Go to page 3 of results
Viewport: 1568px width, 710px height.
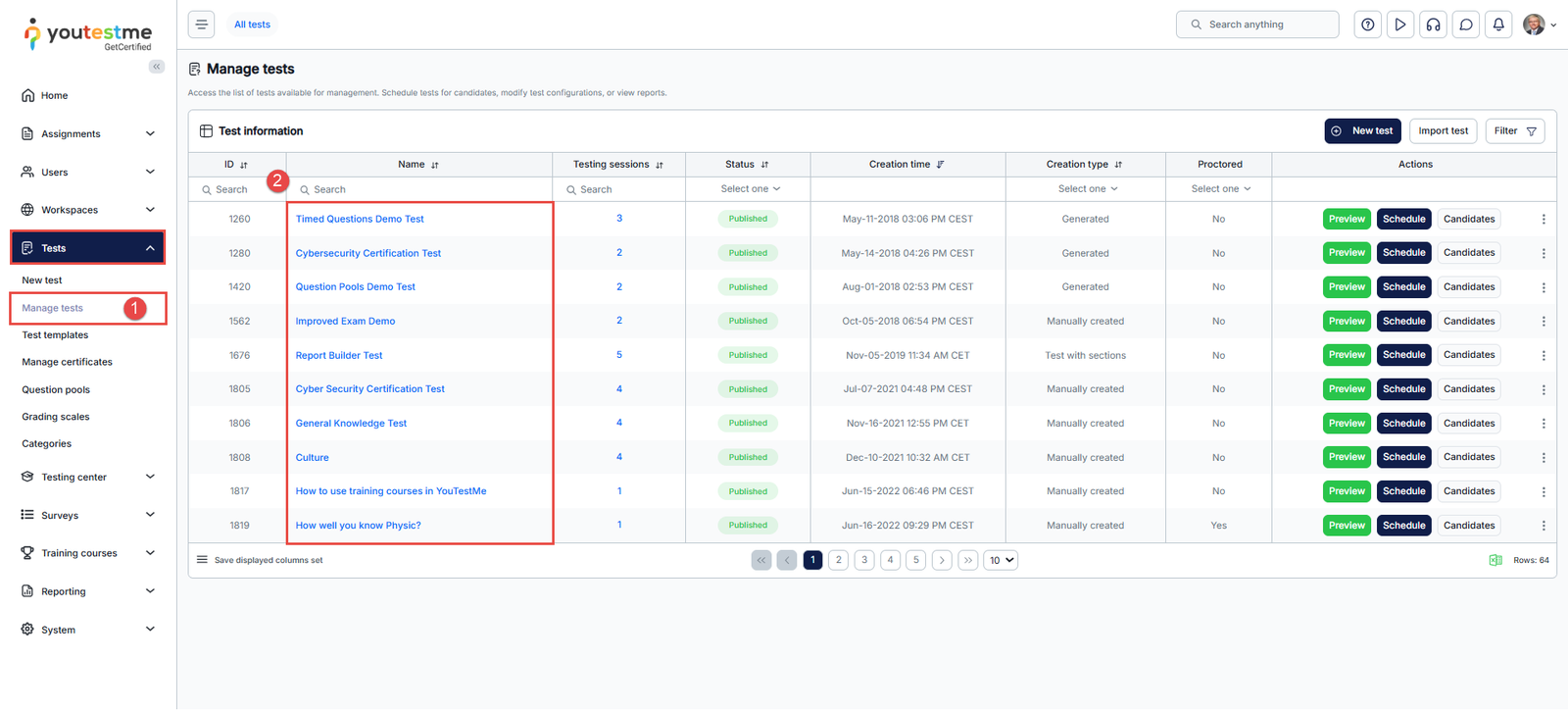(x=864, y=560)
